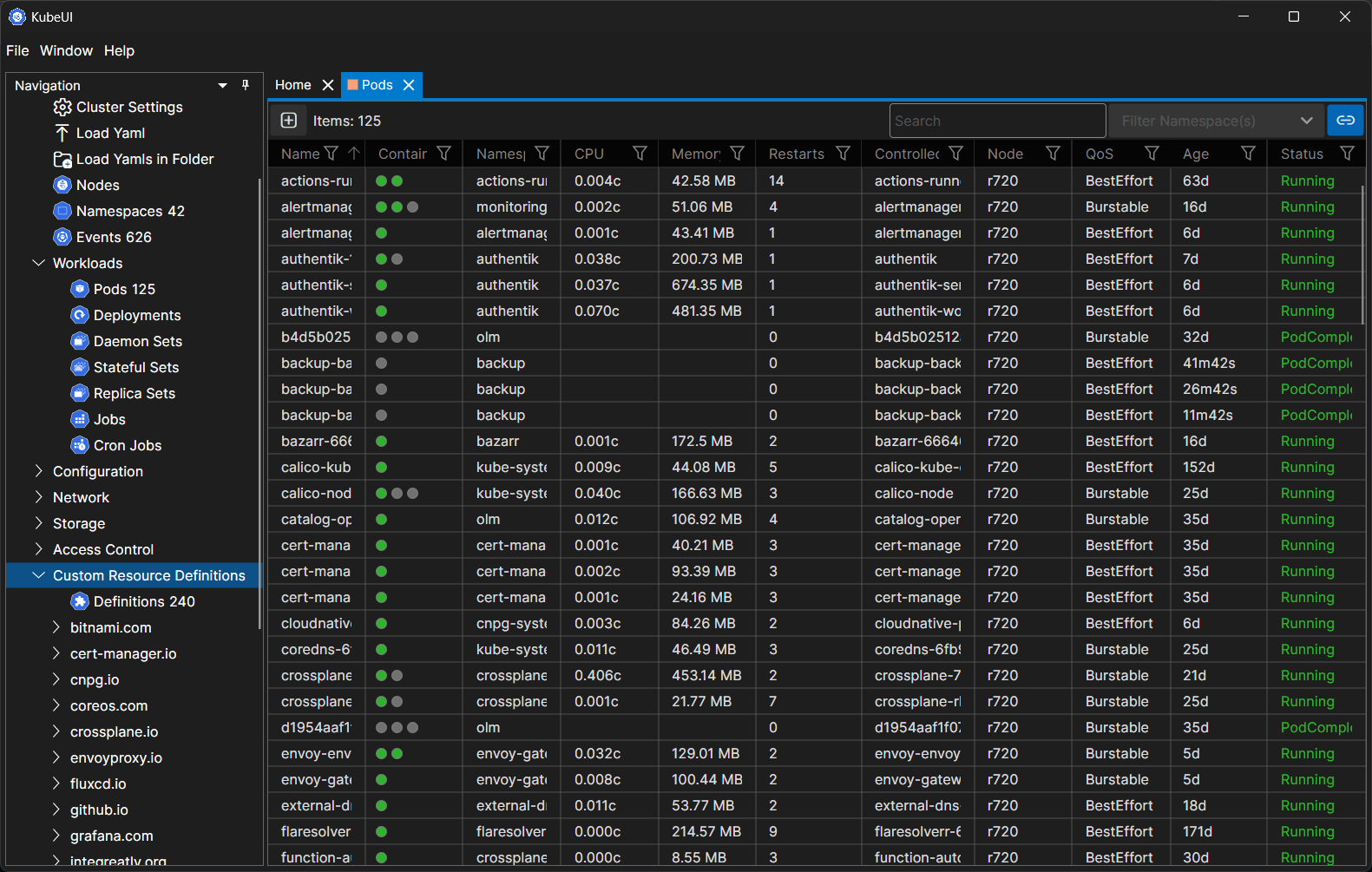The height and width of the screenshot is (872, 1372).
Task: Click the Name column filter icon
Action: pyautogui.click(x=331, y=154)
